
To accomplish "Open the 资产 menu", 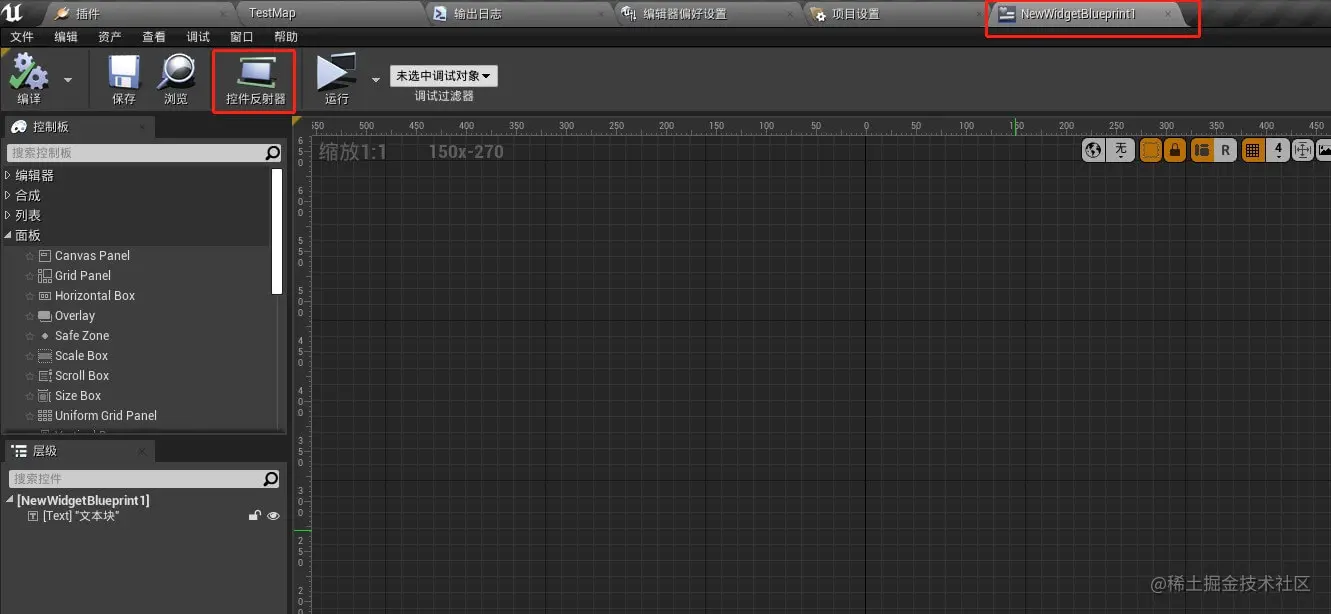I will [x=110, y=37].
